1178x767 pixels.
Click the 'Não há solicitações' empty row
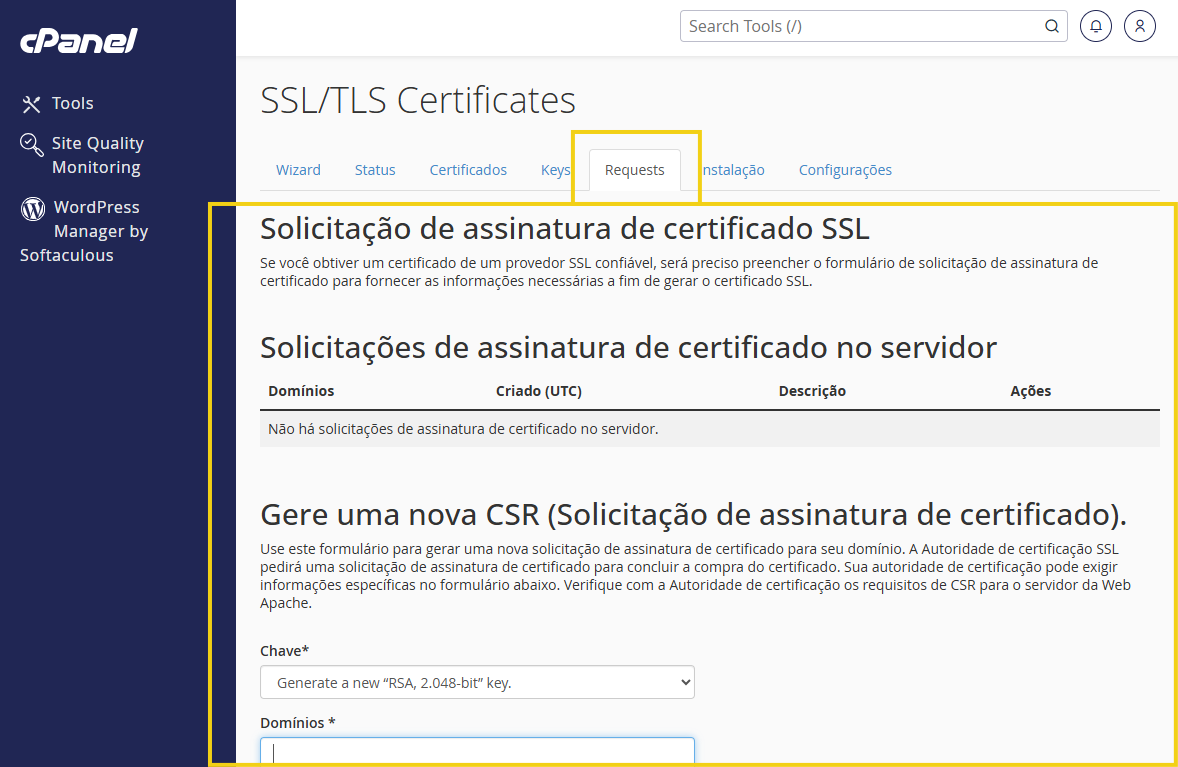(709, 429)
